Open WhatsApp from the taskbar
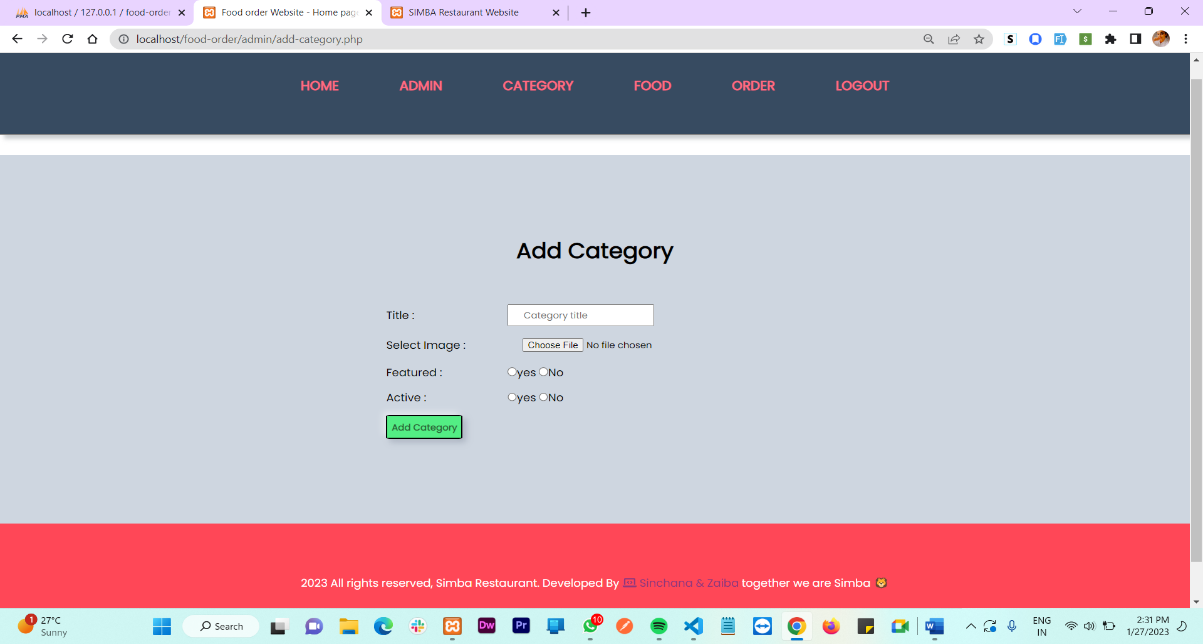This screenshot has height=644, width=1203. [590, 625]
